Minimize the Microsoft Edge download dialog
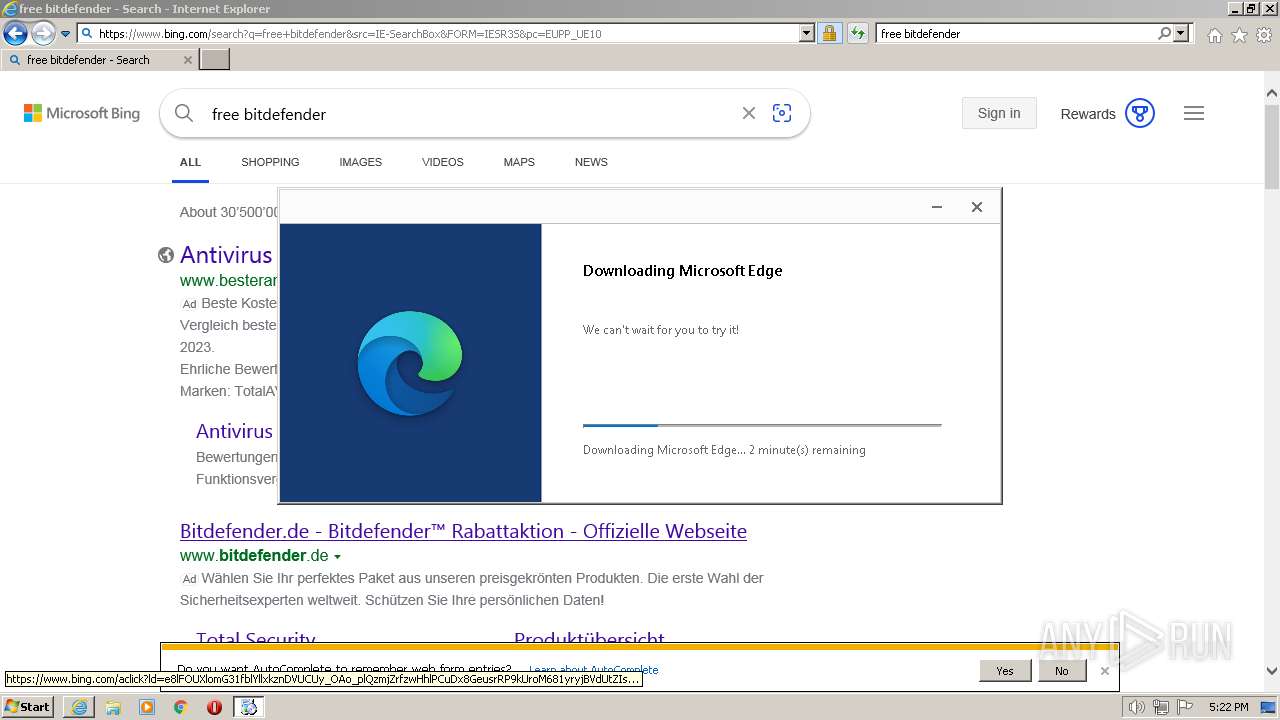 coord(937,207)
